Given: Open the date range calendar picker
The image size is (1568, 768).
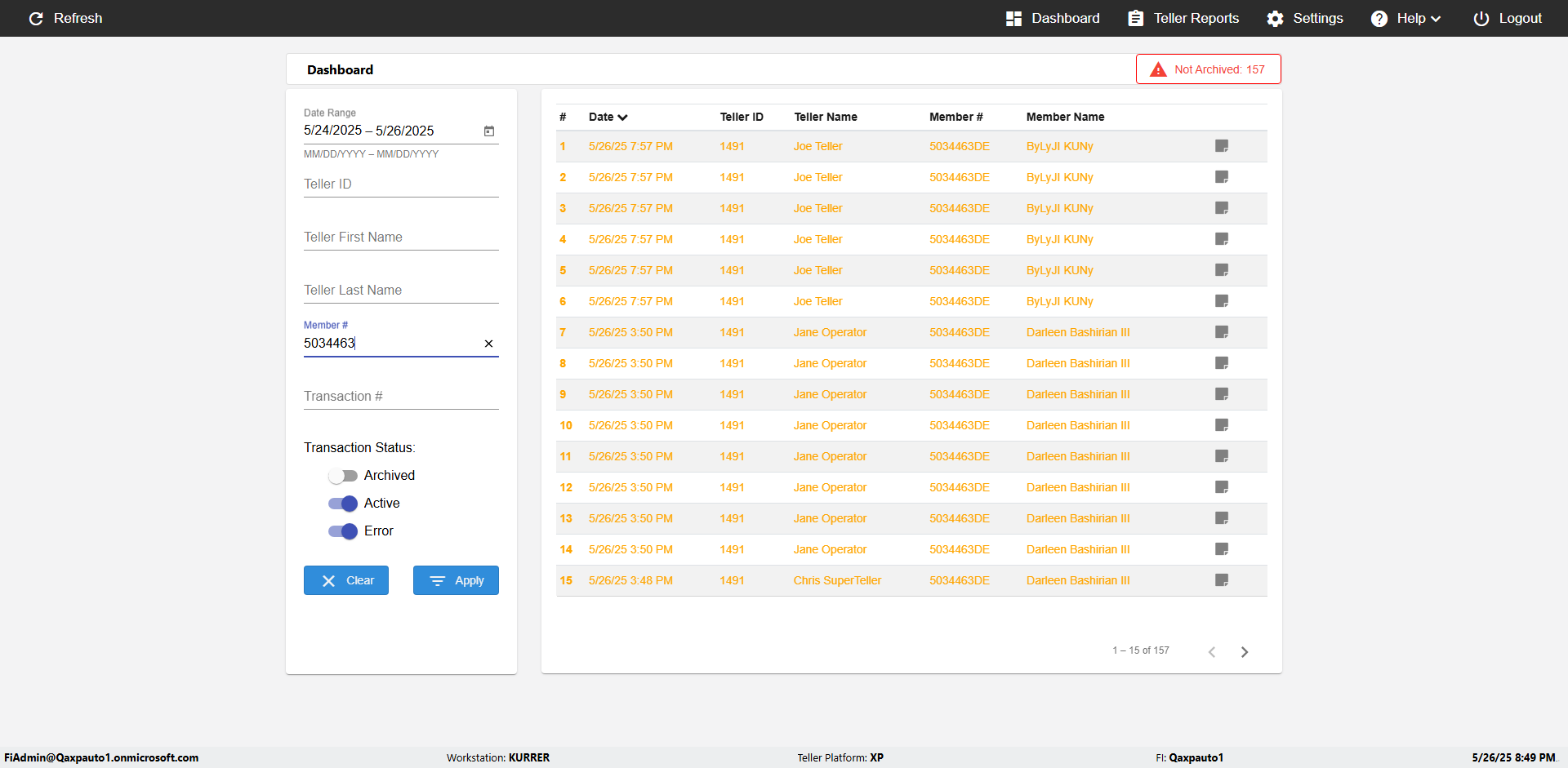Looking at the screenshot, I should pos(489,131).
